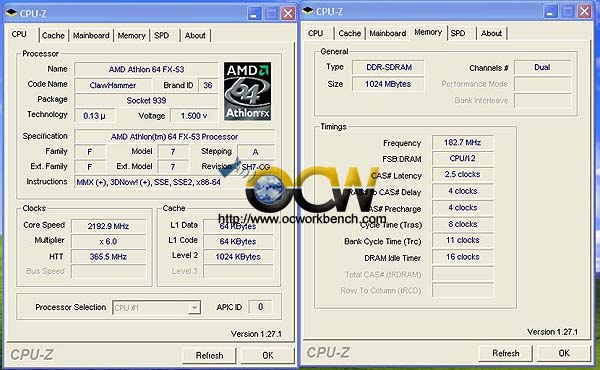Minimize the left CPU-Z window

[x=254, y=14]
